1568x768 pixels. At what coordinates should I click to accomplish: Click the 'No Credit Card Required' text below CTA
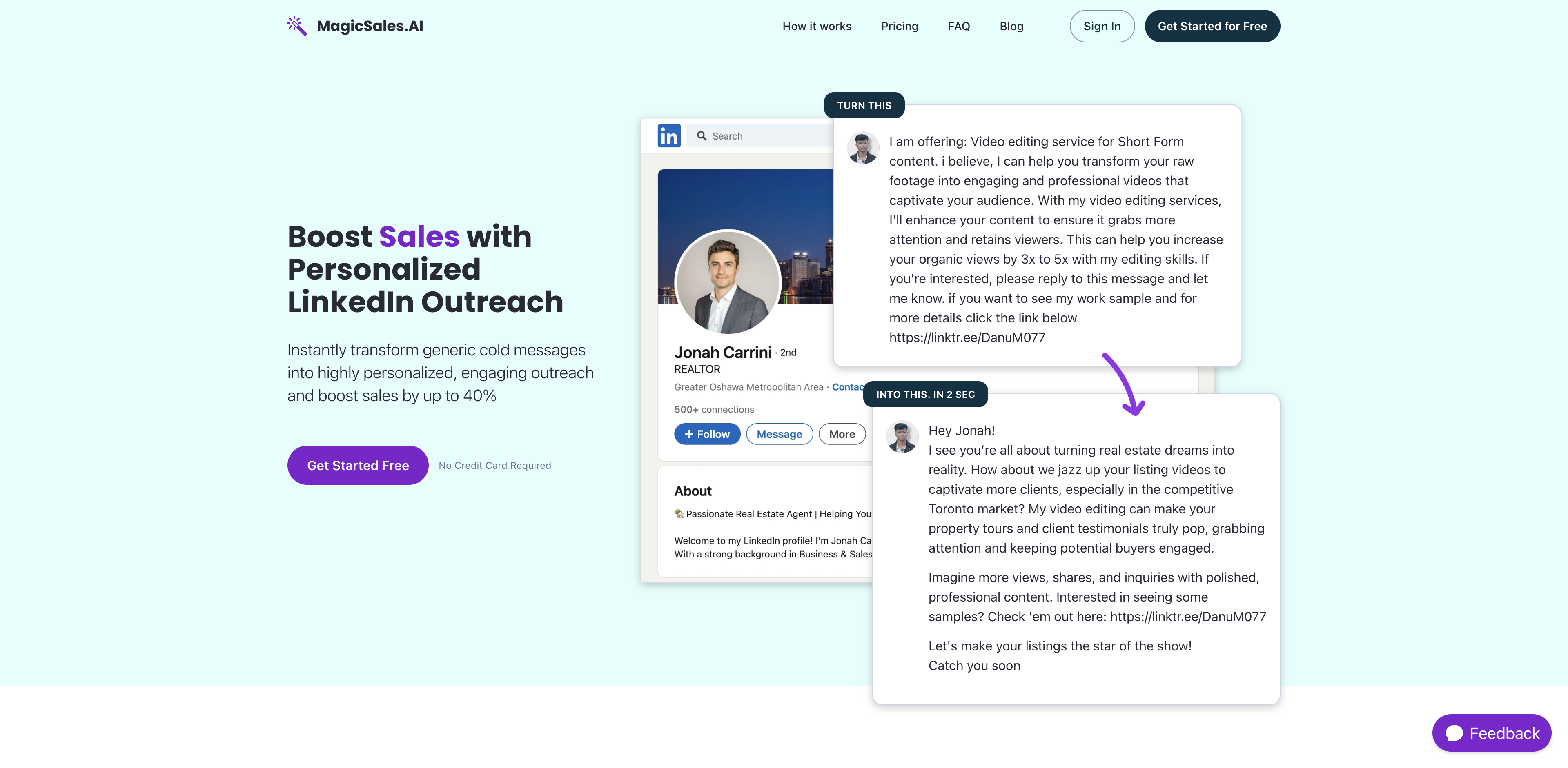pyautogui.click(x=494, y=464)
